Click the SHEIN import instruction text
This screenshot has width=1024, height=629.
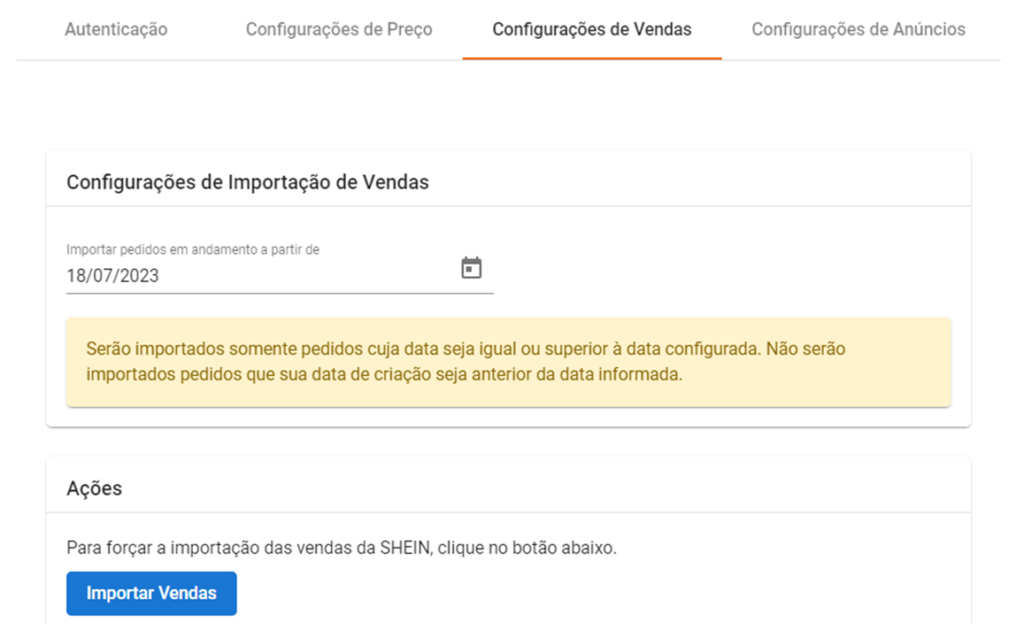[342, 547]
